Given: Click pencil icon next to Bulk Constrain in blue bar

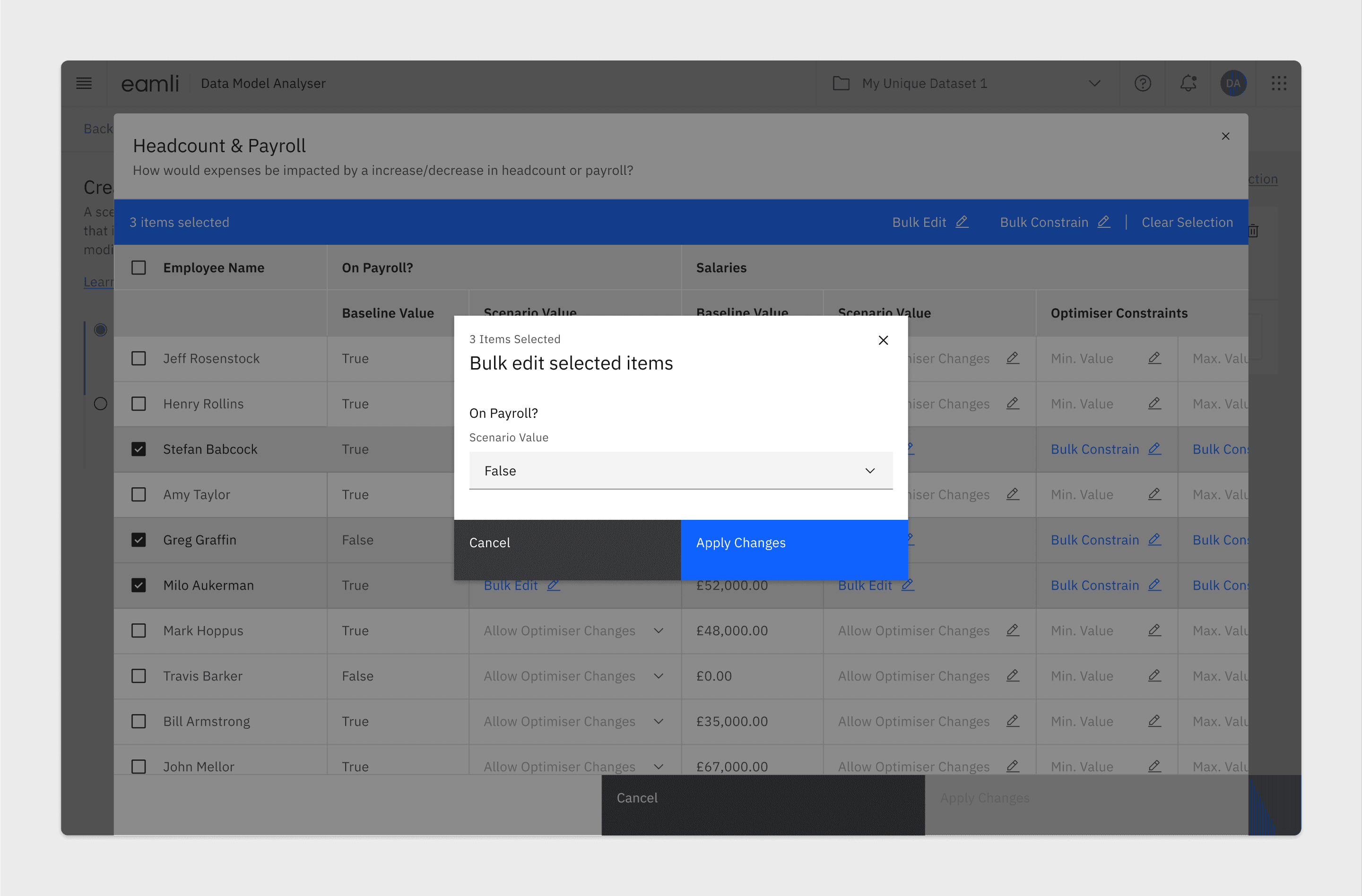Looking at the screenshot, I should tap(1104, 222).
